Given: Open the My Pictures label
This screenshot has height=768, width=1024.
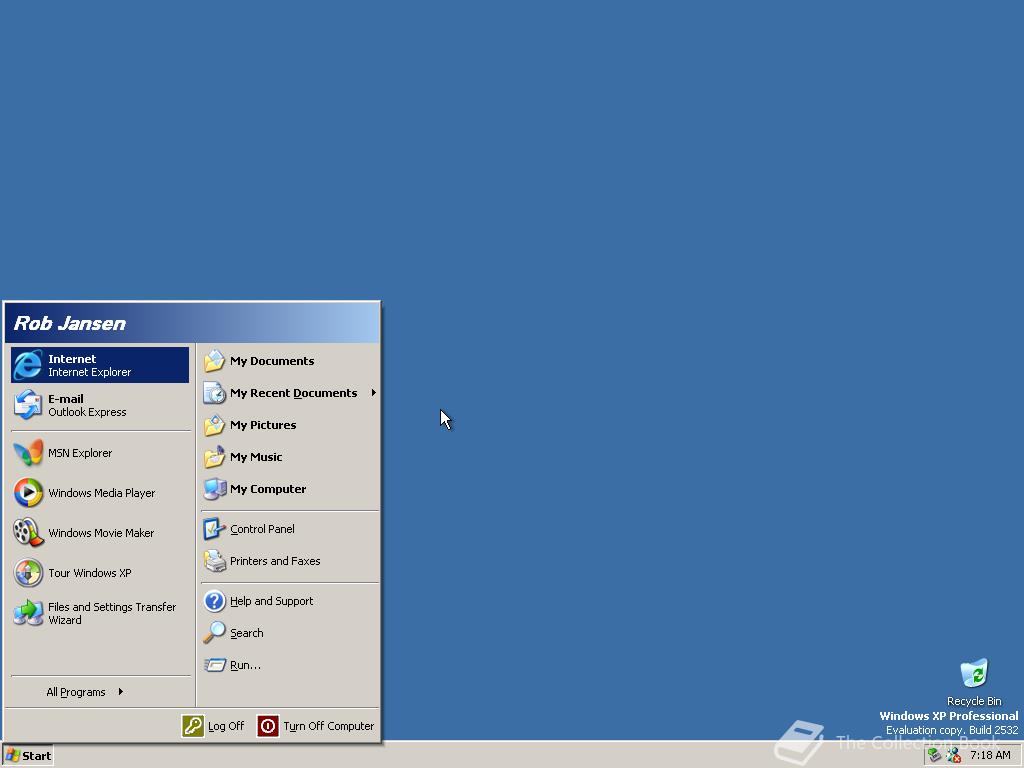Looking at the screenshot, I should tap(263, 425).
